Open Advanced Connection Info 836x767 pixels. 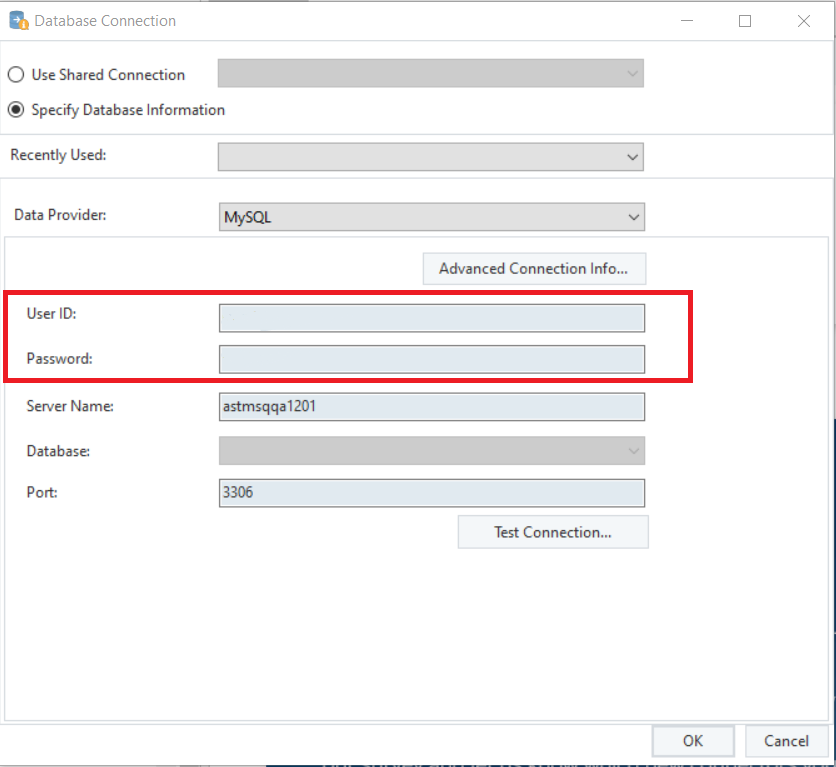coord(533,268)
